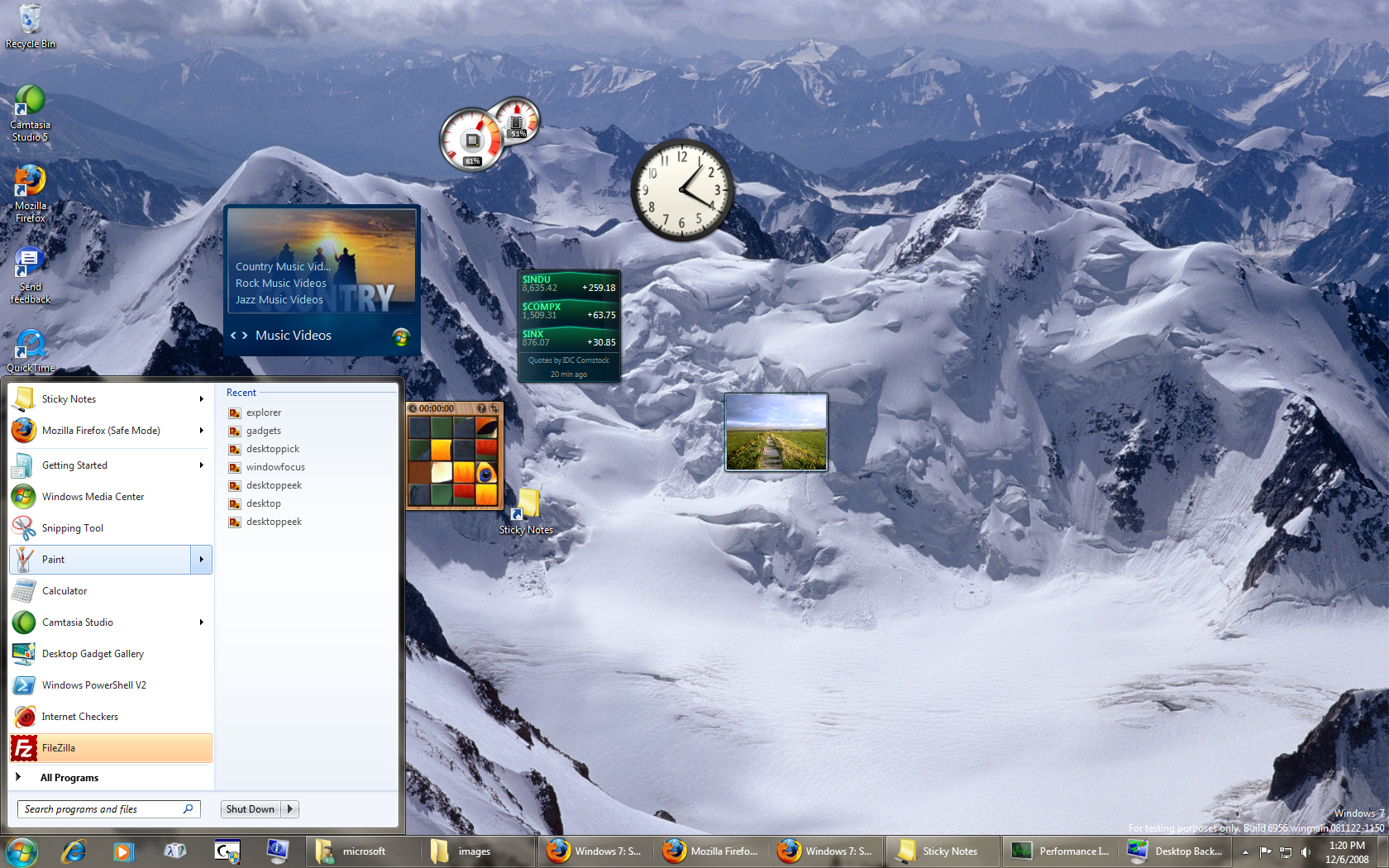Open Camtasia Studio 5 desktop shortcut
1389x868 pixels.
click(30, 114)
